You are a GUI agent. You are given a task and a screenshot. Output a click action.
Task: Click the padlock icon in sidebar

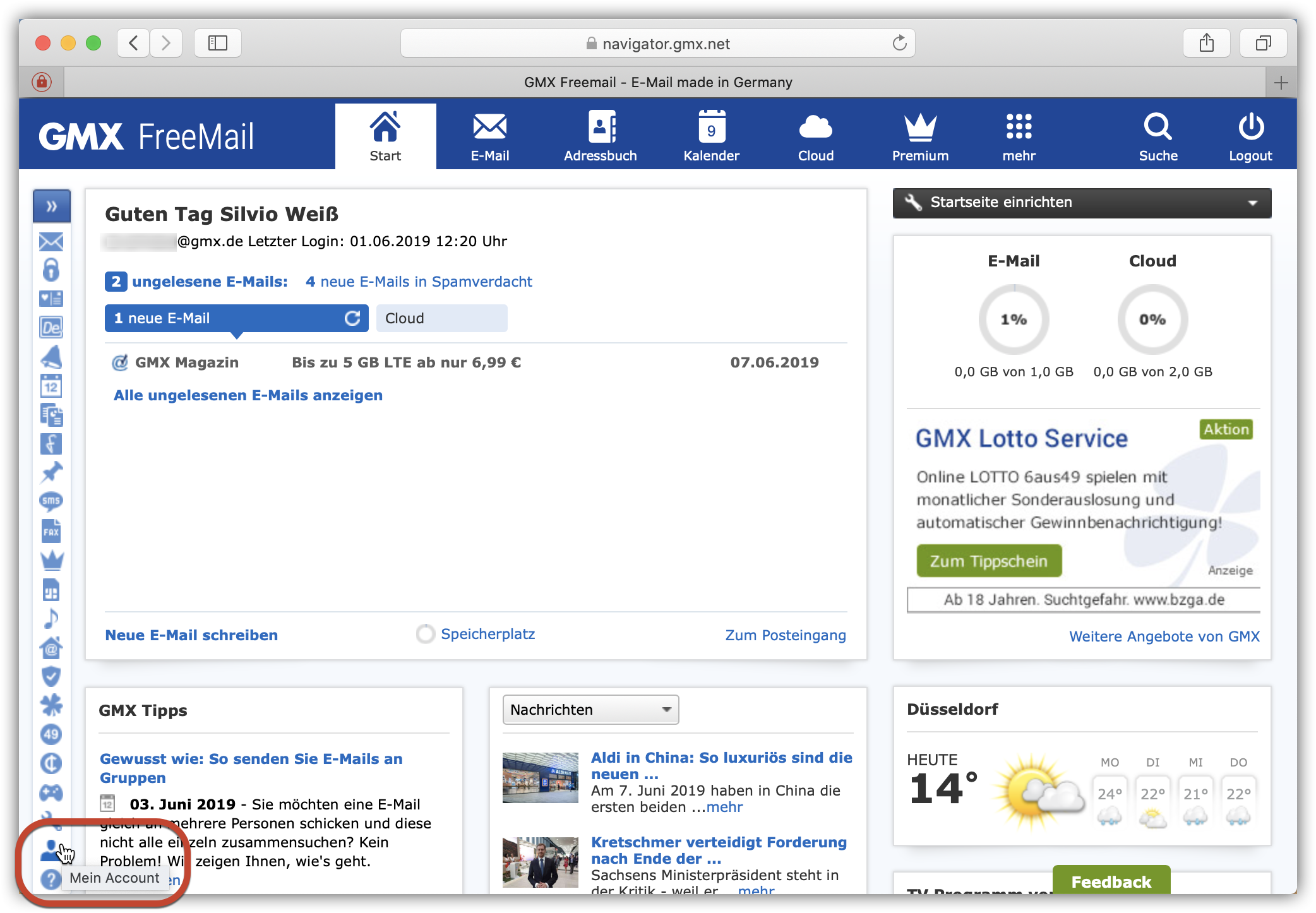coord(51,270)
